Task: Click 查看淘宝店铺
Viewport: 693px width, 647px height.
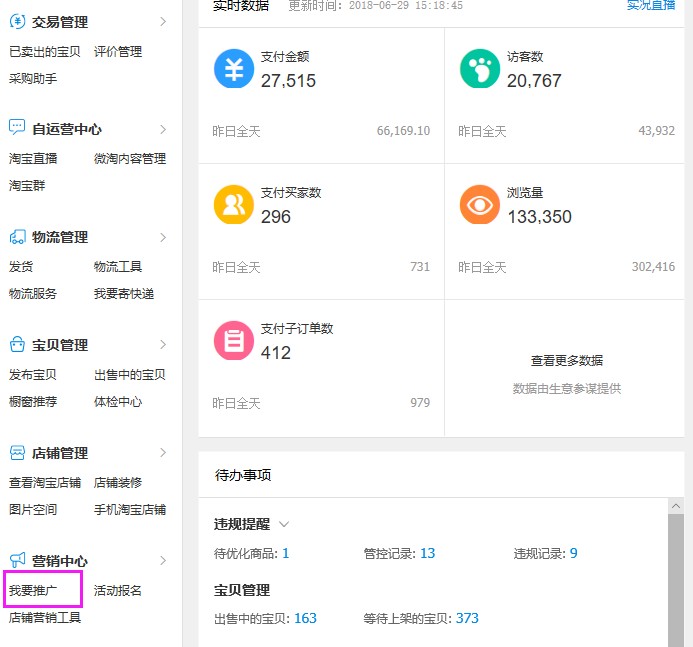Action: point(45,482)
